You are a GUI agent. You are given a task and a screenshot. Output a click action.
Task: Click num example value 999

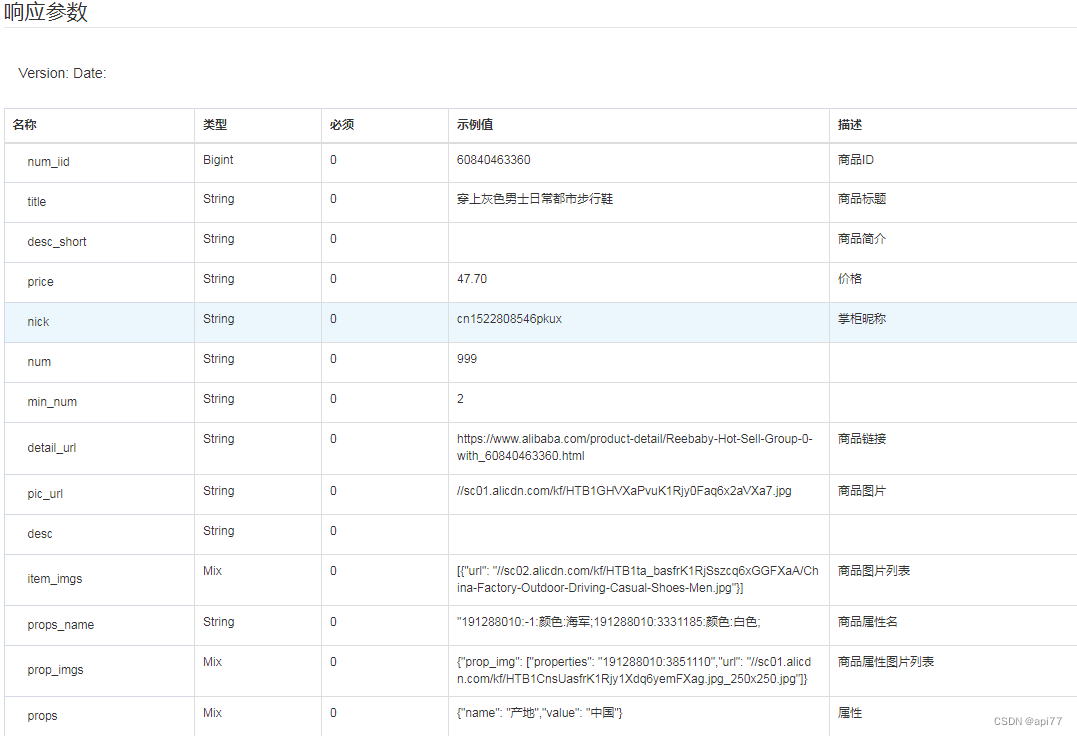pos(466,359)
